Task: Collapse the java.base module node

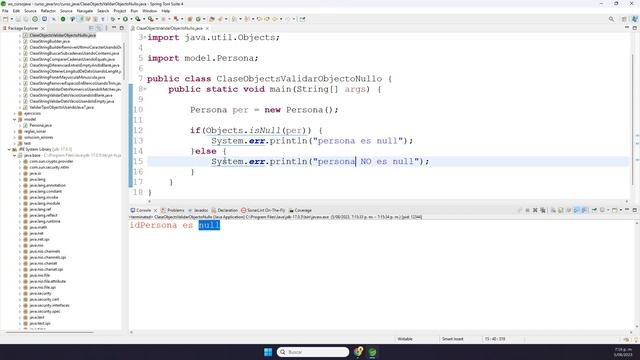Action: click(x=15, y=156)
